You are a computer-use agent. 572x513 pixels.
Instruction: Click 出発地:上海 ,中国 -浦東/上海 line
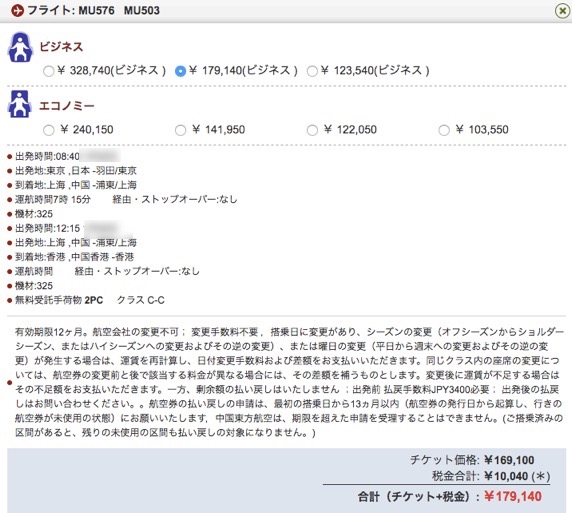pos(76,243)
